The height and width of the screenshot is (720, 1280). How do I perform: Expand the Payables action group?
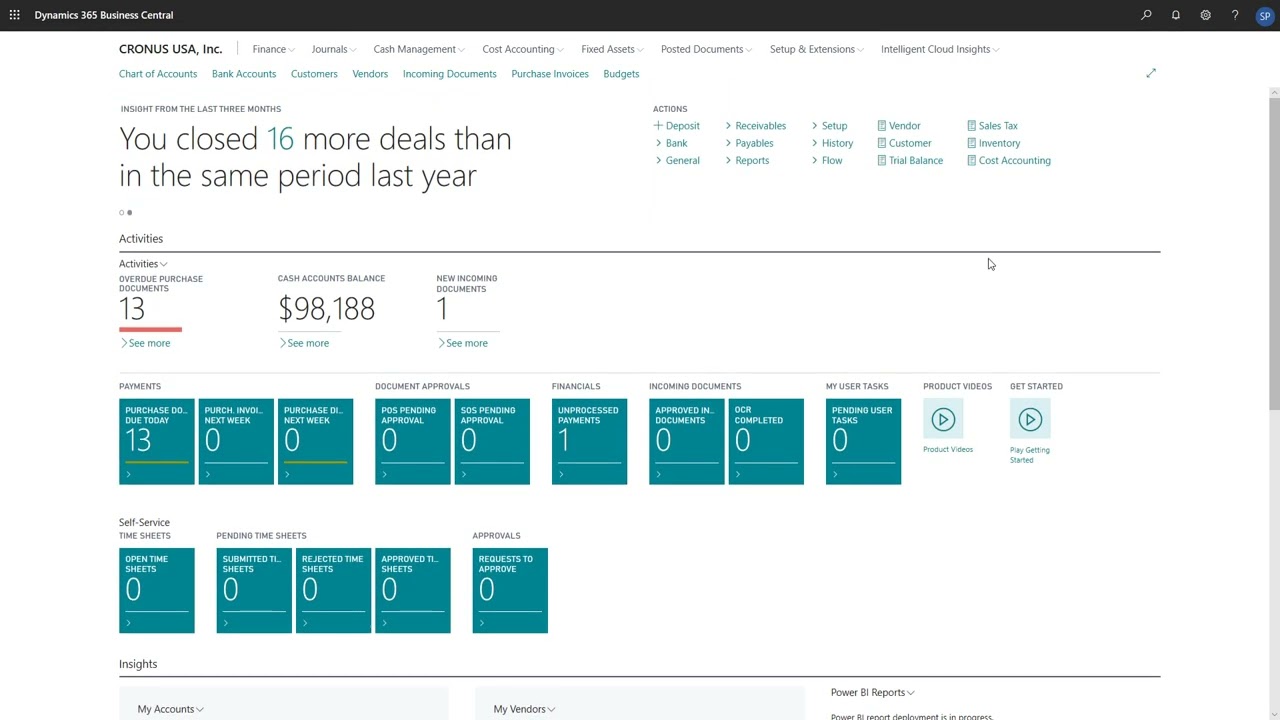point(749,143)
